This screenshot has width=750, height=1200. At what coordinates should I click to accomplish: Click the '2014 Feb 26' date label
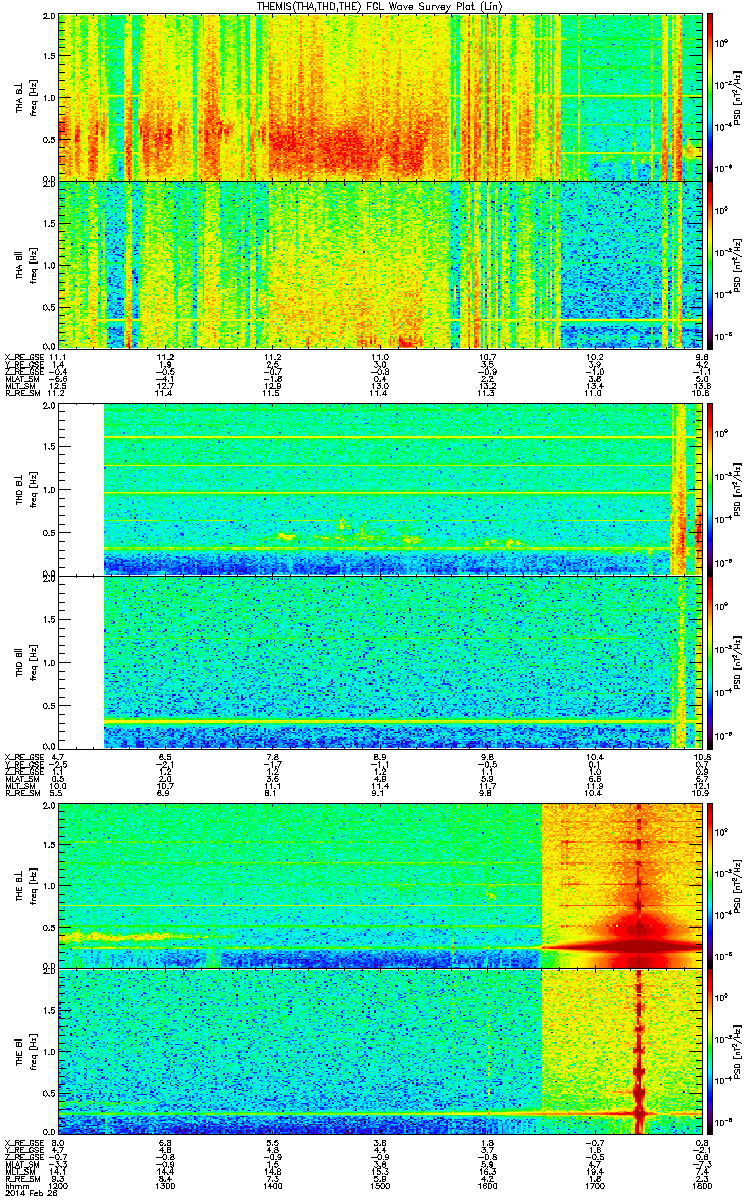click(29, 1195)
